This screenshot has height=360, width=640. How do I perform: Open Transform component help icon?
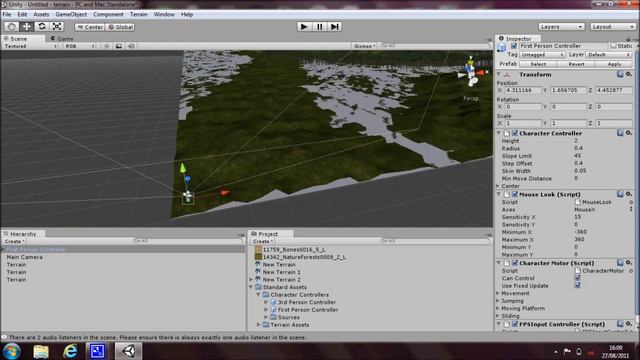click(x=620, y=74)
